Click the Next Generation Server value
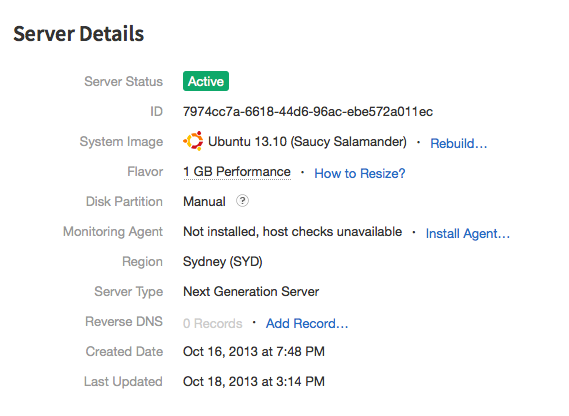 click(251, 291)
